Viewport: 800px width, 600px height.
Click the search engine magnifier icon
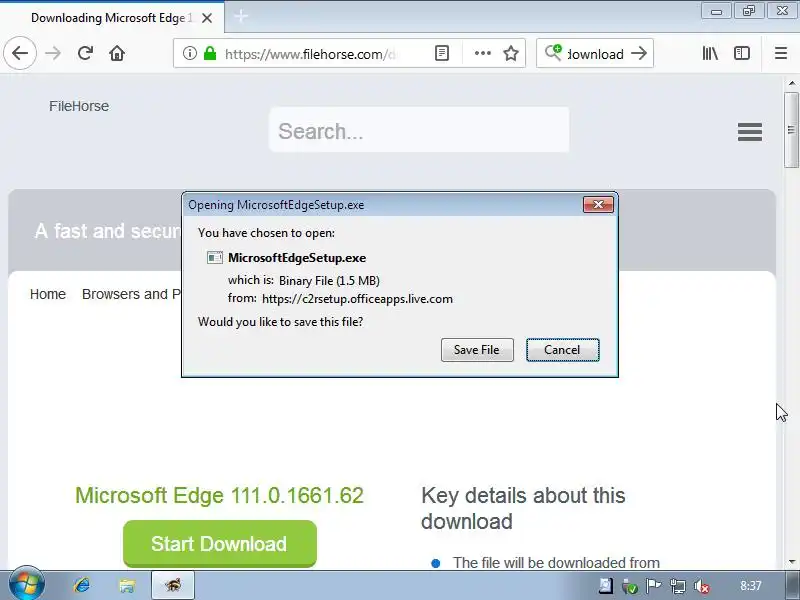(x=553, y=53)
